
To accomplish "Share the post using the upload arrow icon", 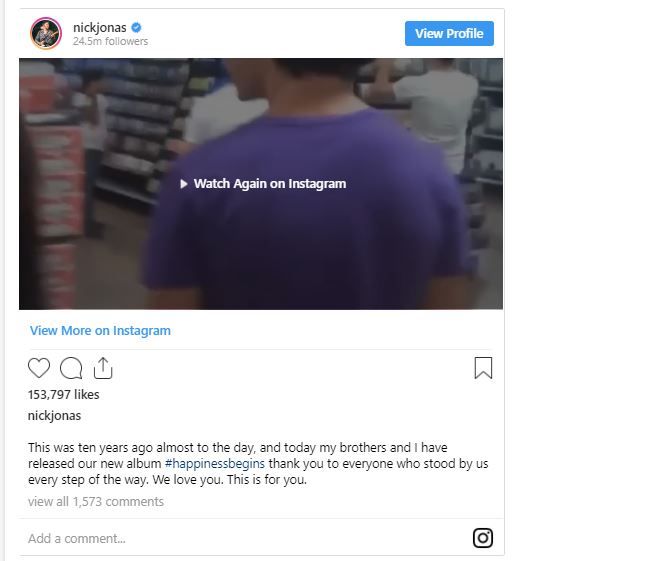I will (x=103, y=368).
